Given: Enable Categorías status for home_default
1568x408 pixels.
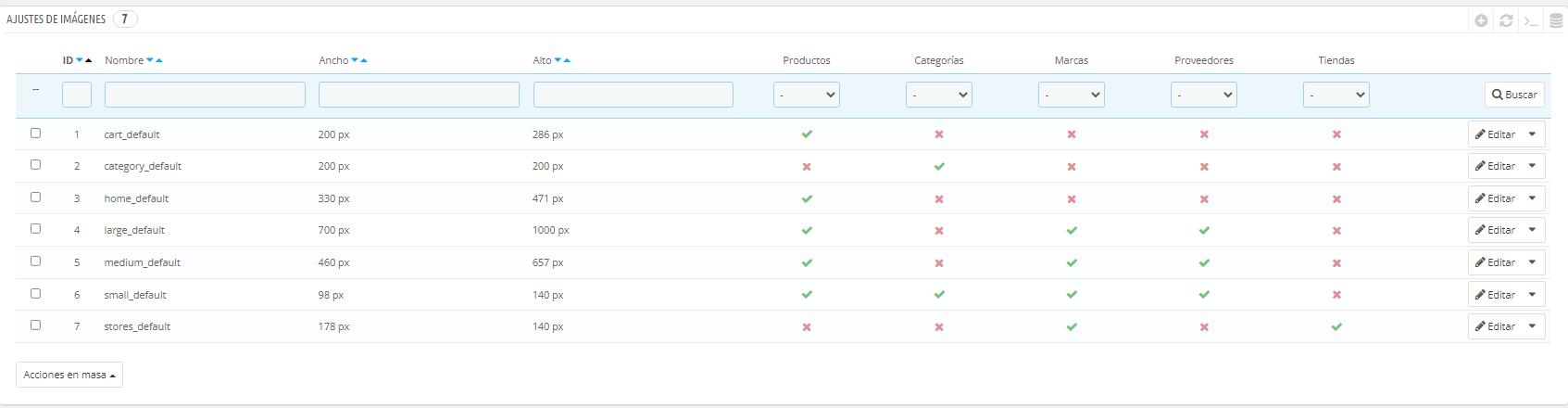Looking at the screenshot, I should [x=939, y=199].
